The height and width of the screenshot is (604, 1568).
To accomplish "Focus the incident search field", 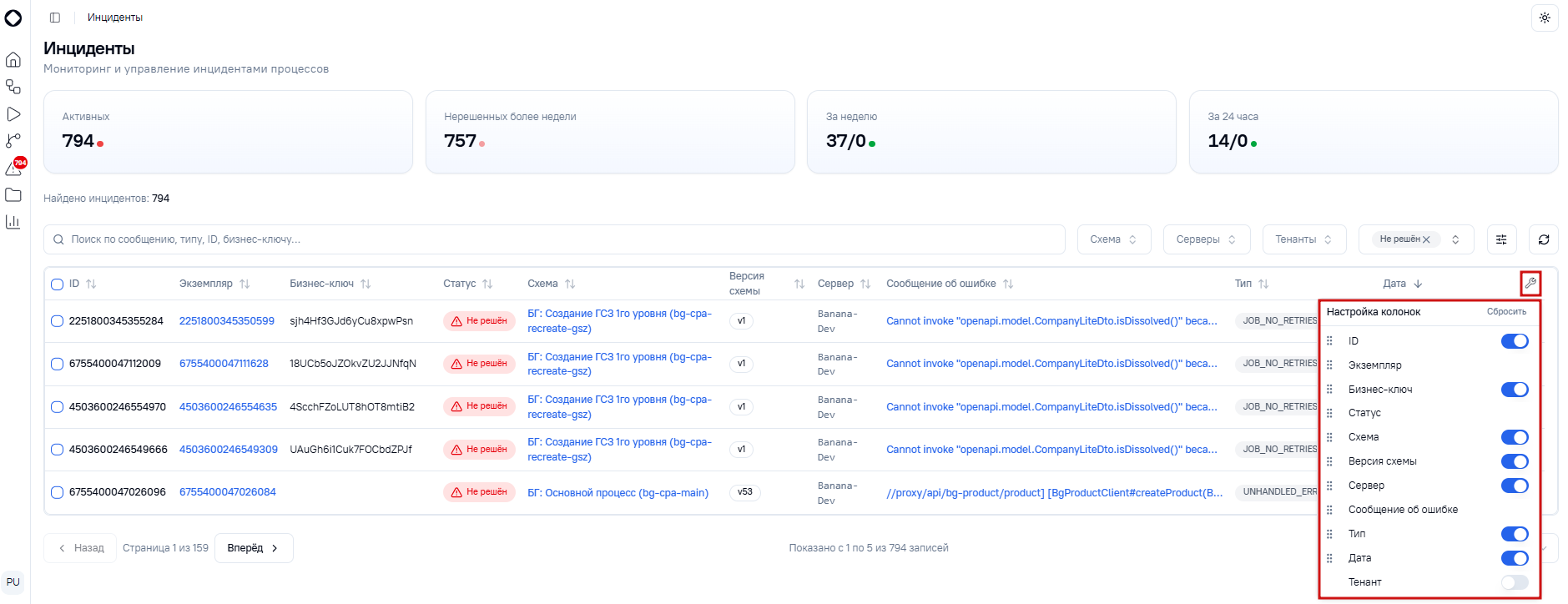I will pos(554,239).
